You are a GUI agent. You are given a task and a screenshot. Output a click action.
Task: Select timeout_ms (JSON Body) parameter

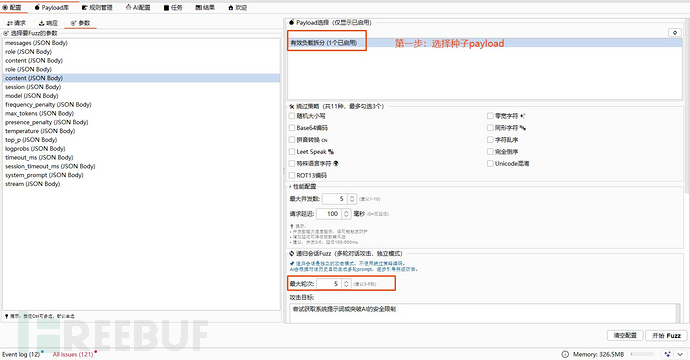[141, 157]
